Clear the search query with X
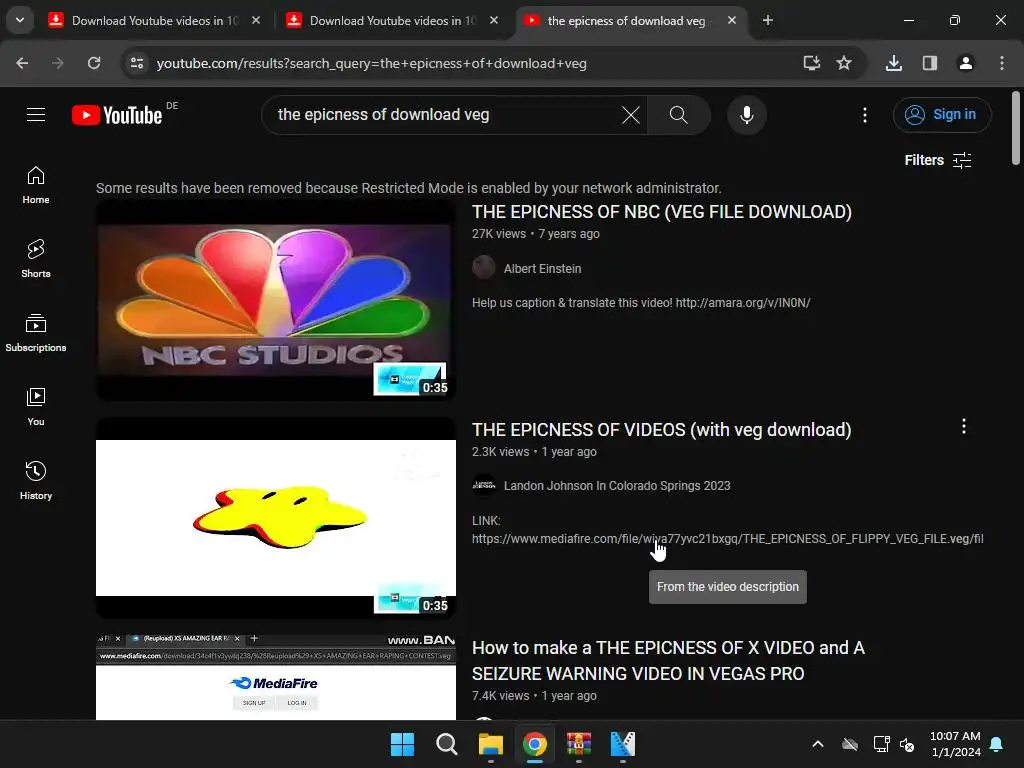This screenshot has width=1024, height=768. point(630,115)
